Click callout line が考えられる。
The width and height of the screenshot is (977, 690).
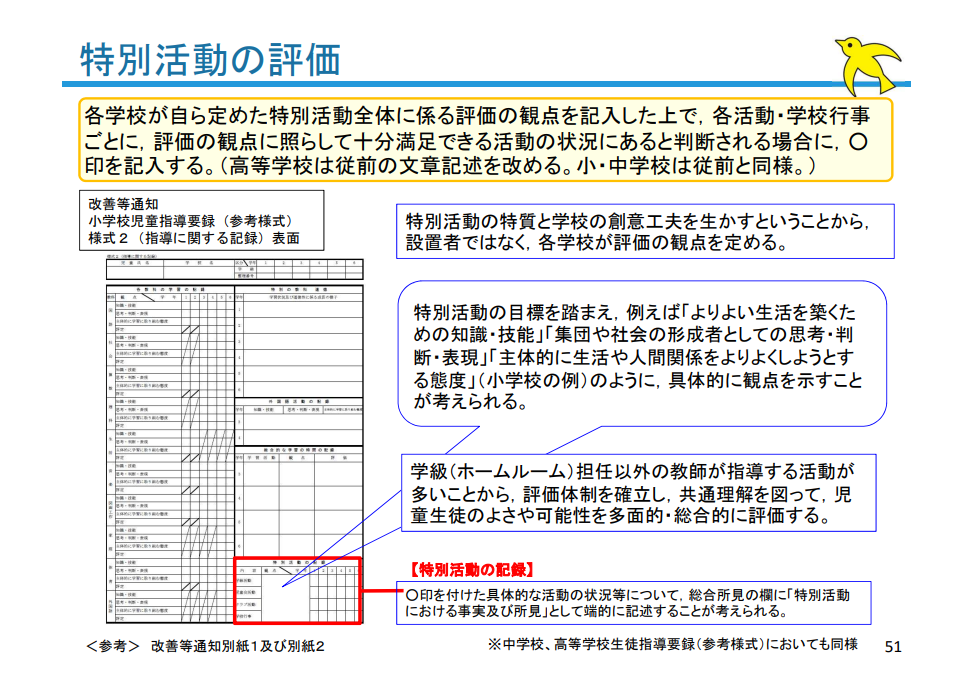[471, 402]
